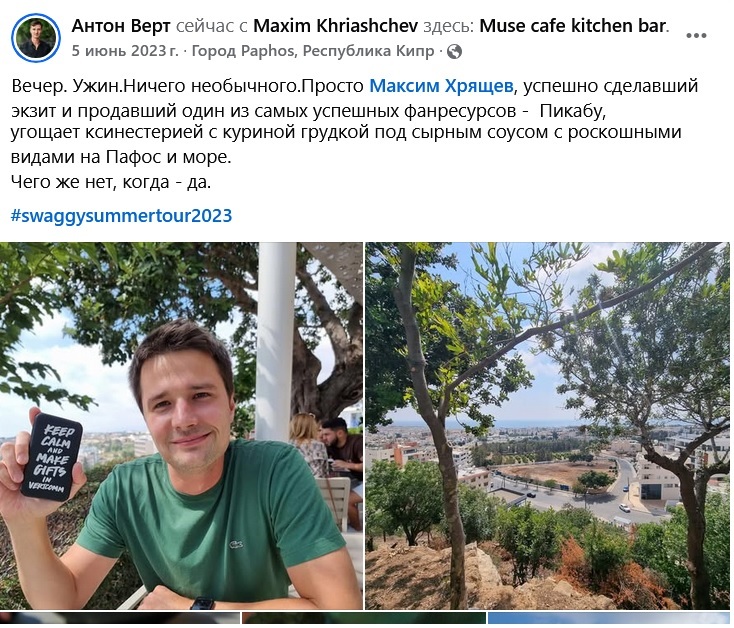Viewport: 734px width, 628px height.
Task: Click the black Keep Calm tin in the photo
Action: [51, 457]
